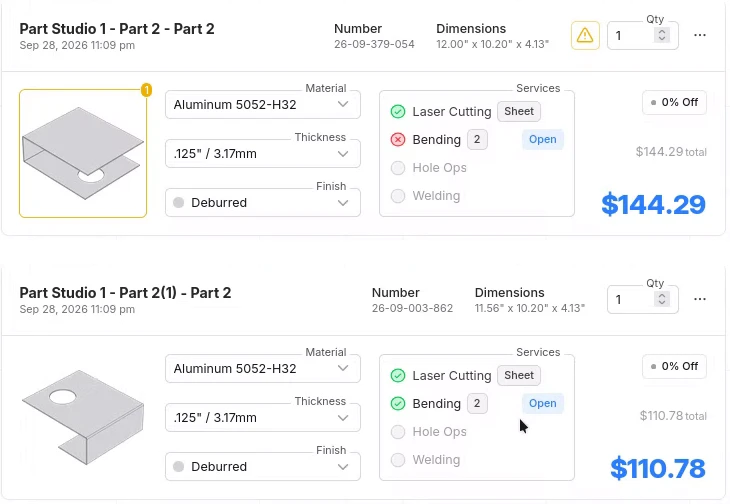This screenshot has width=730, height=504.
Task: Open Bending details on first part
Action: pyautogui.click(x=542, y=140)
